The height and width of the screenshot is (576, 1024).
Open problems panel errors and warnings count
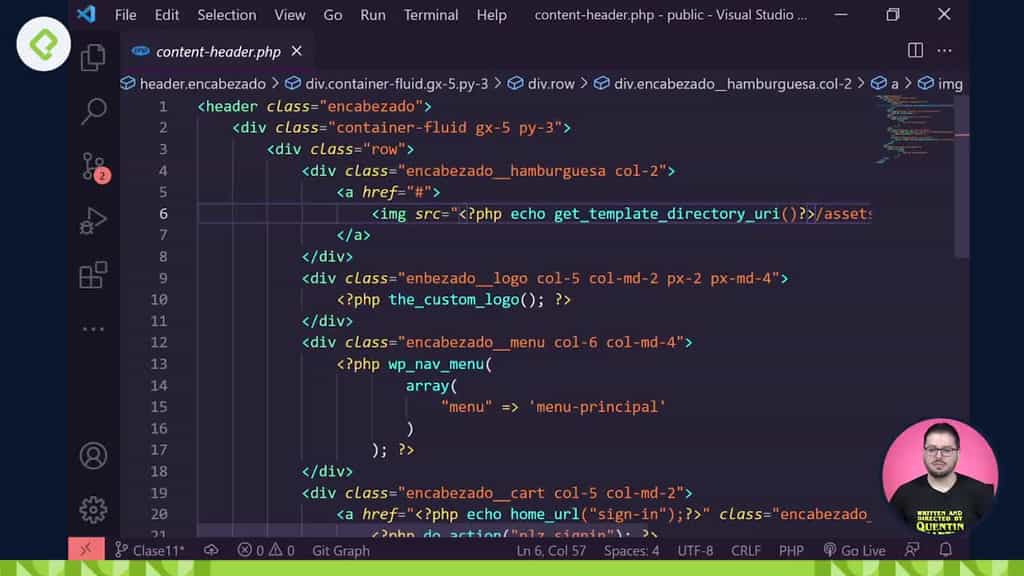coord(266,550)
